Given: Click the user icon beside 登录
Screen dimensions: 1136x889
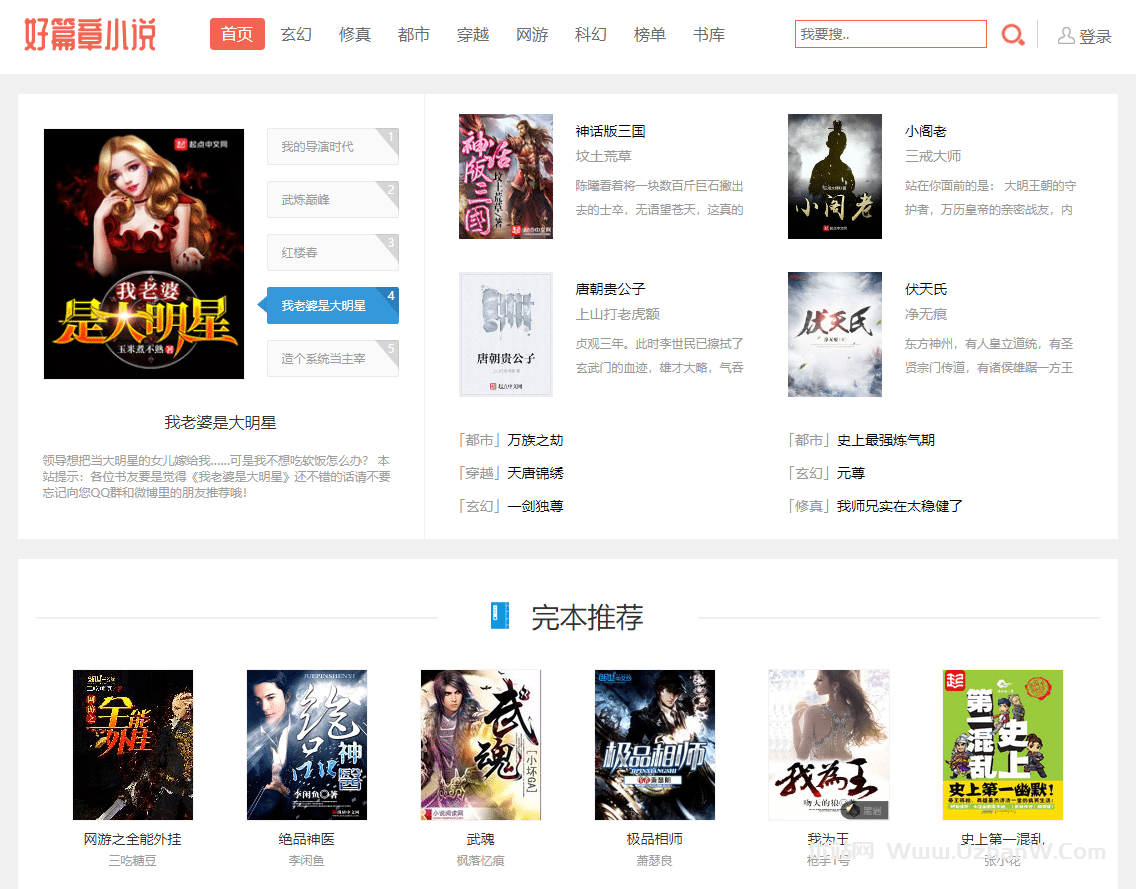Looking at the screenshot, I should [1066, 36].
